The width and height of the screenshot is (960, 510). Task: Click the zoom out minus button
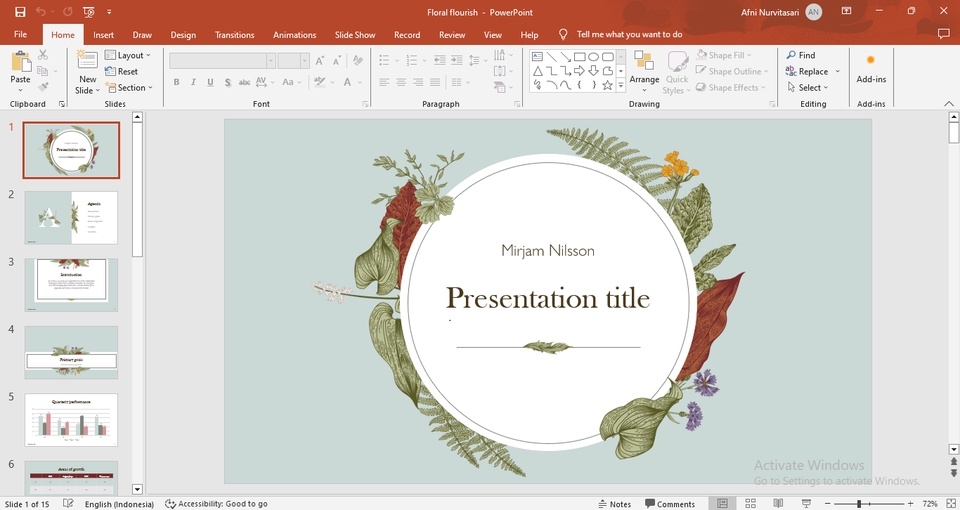tap(826, 504)
